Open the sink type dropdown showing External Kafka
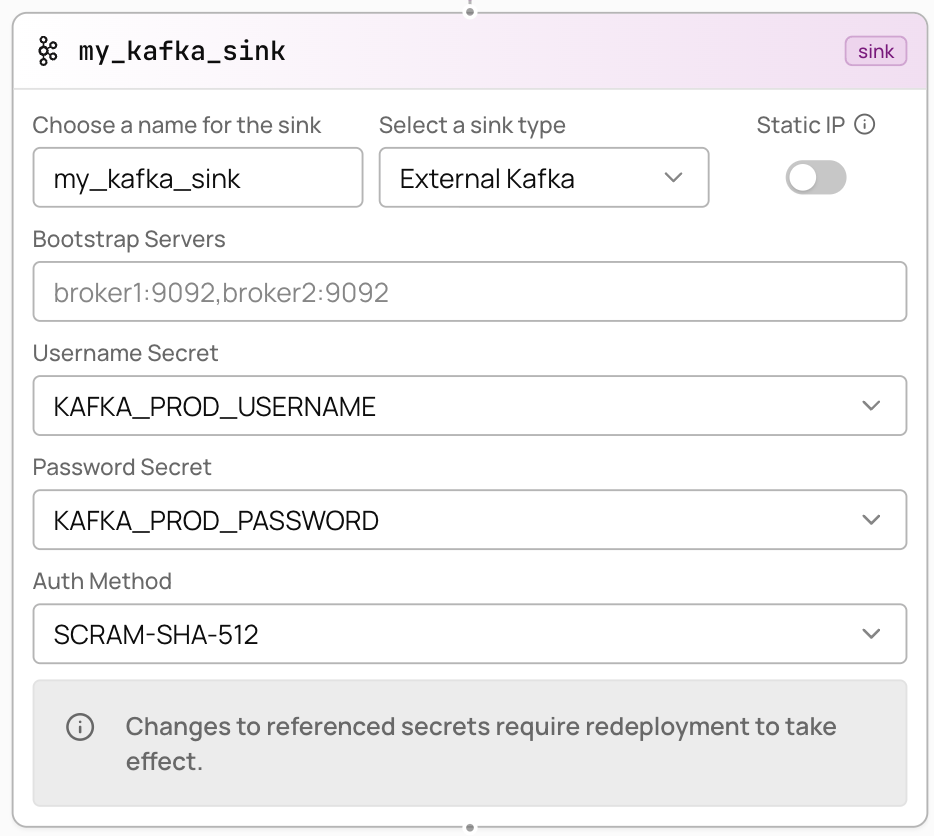The width and height of the screenshot is (934, 836). click(x=544, y=178)
